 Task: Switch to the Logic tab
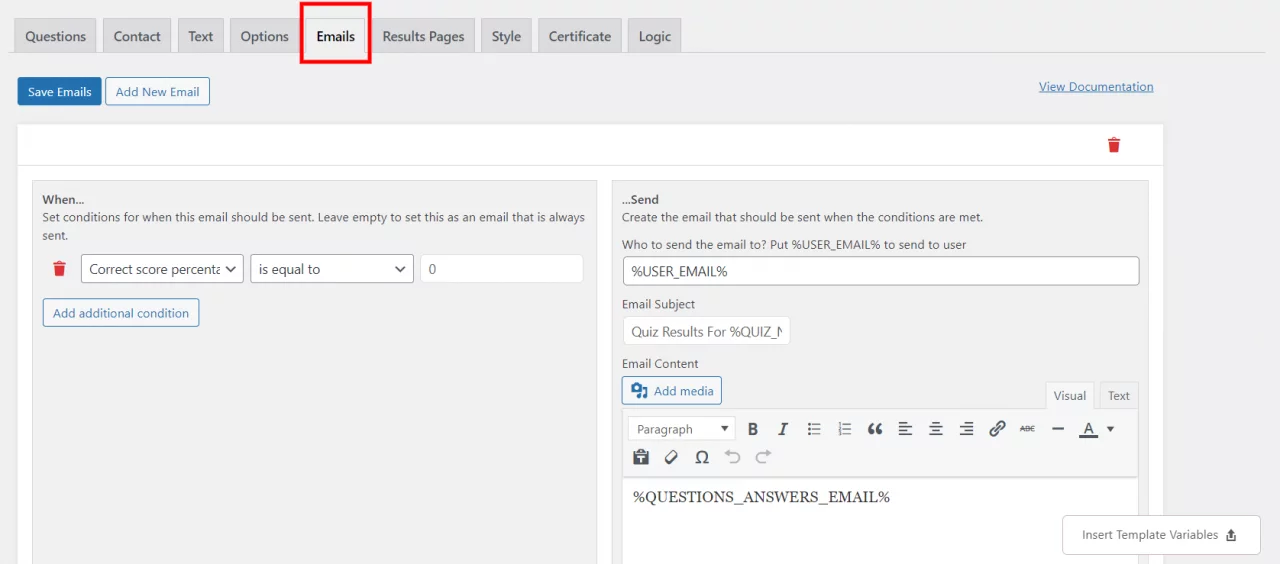(x=655, y=36)
